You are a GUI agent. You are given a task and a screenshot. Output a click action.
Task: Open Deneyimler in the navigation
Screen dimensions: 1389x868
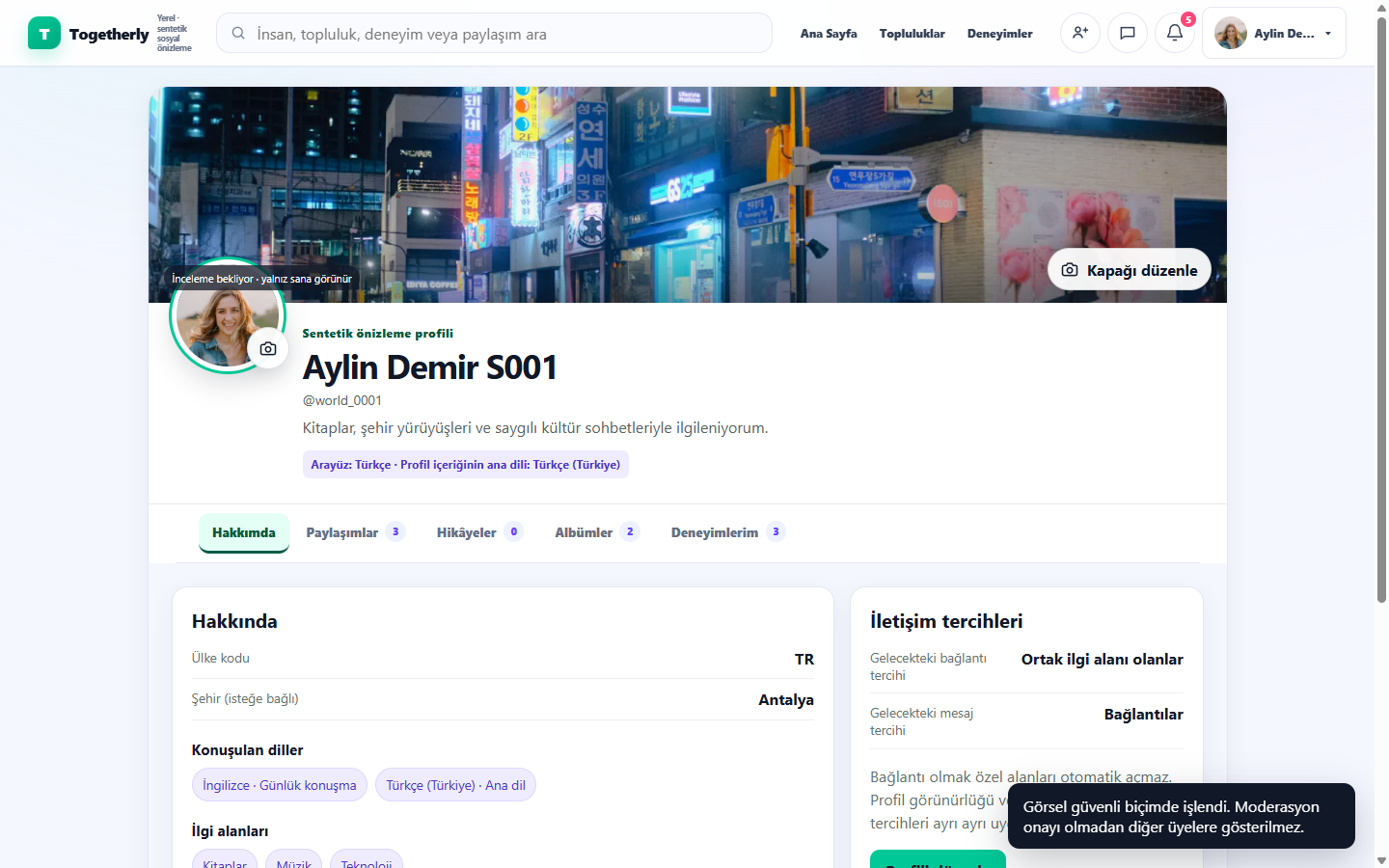coord(1000,34)
